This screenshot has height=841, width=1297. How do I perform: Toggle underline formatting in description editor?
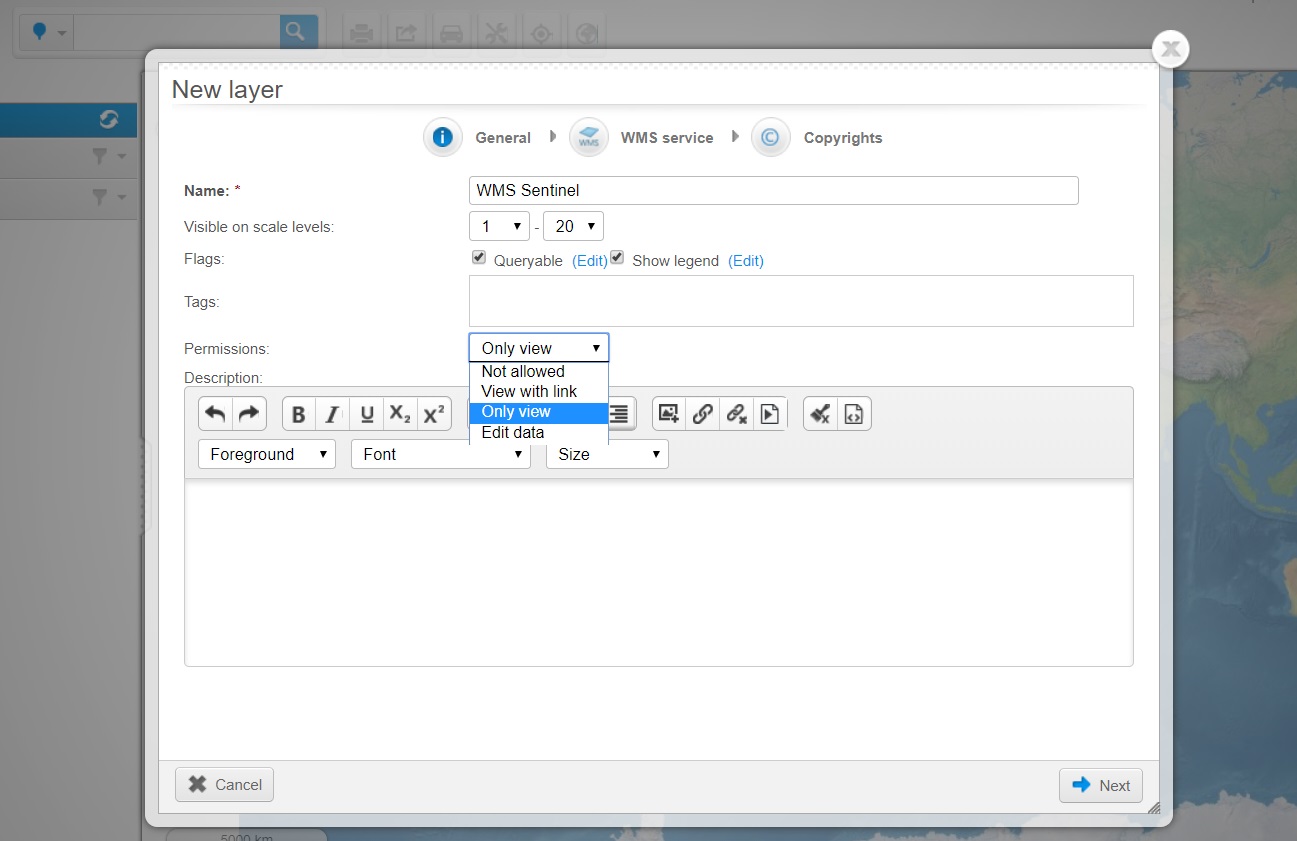367,414
